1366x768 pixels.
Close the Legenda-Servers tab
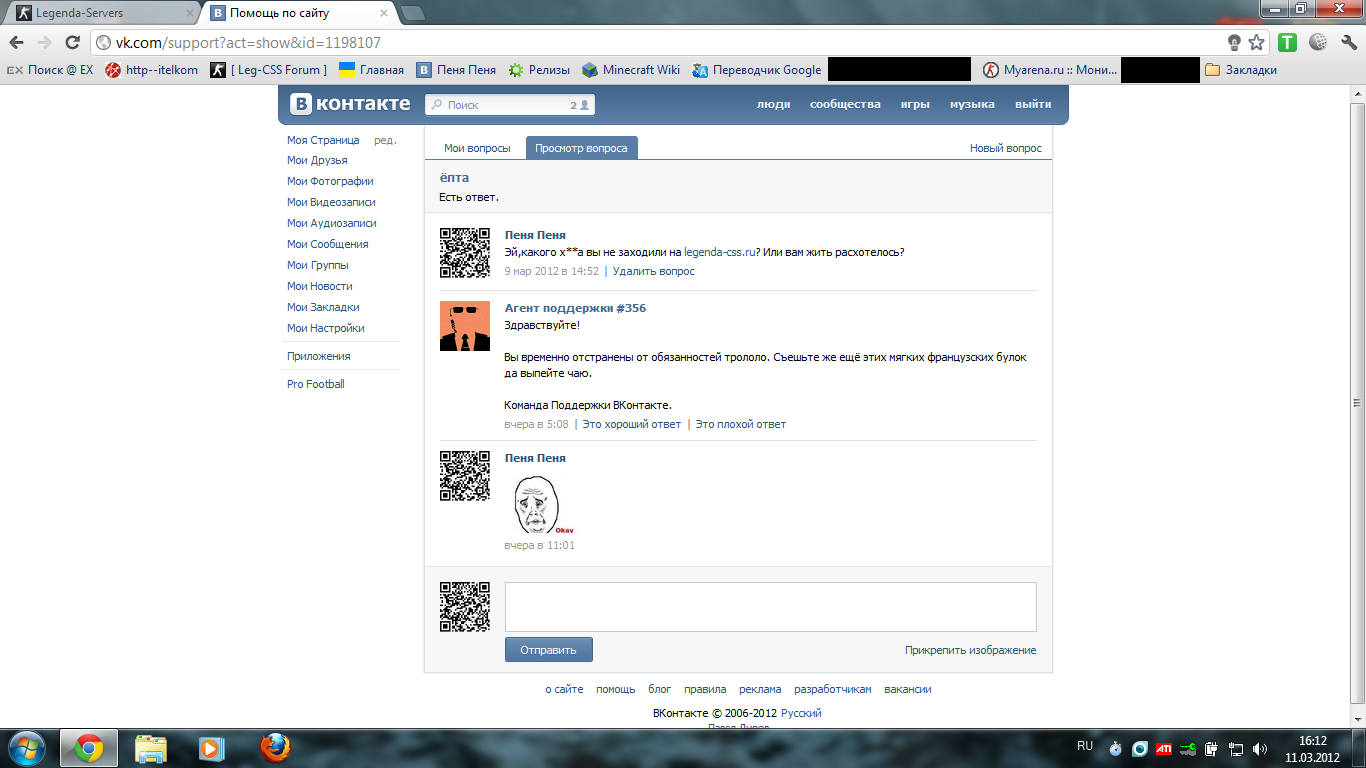tap(190, 13)
